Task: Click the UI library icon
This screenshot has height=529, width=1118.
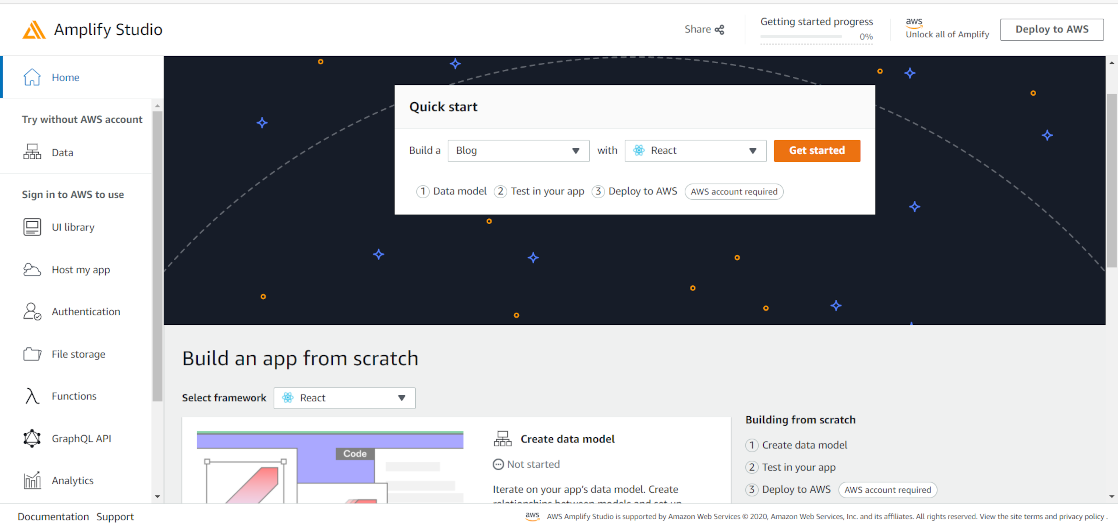Action: click(32, 227)
